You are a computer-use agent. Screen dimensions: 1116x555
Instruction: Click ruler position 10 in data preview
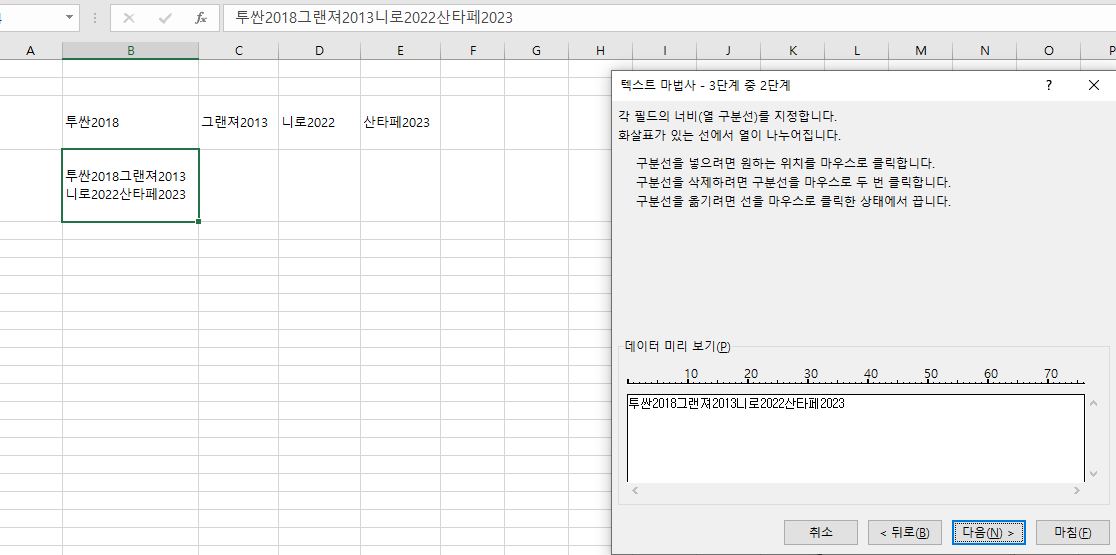(x=690, y=374)
